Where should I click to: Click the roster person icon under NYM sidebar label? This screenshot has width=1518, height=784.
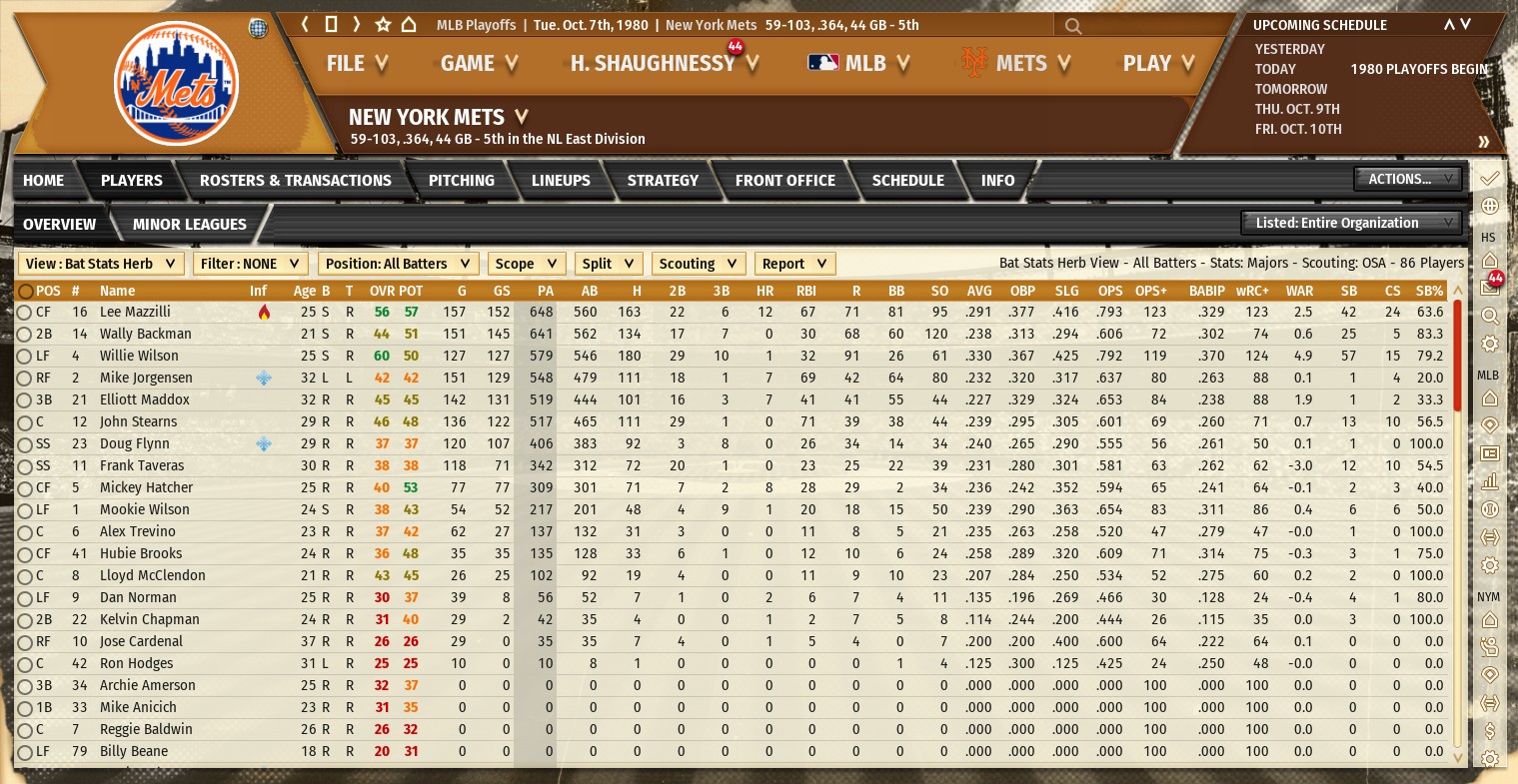pyautogui.click(x=1490, y=647)
